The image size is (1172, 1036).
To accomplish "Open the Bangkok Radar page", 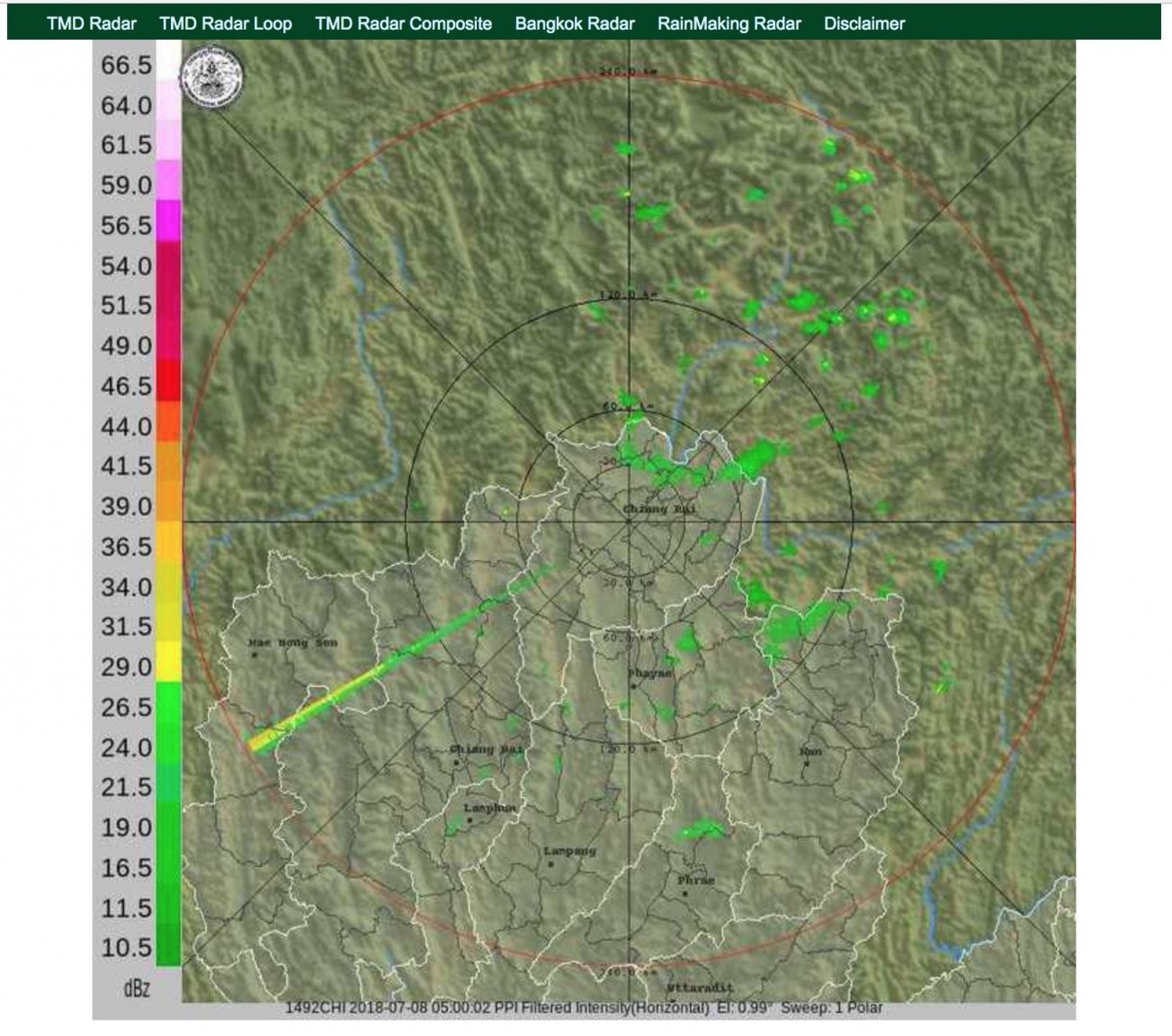I will point(574,23).
